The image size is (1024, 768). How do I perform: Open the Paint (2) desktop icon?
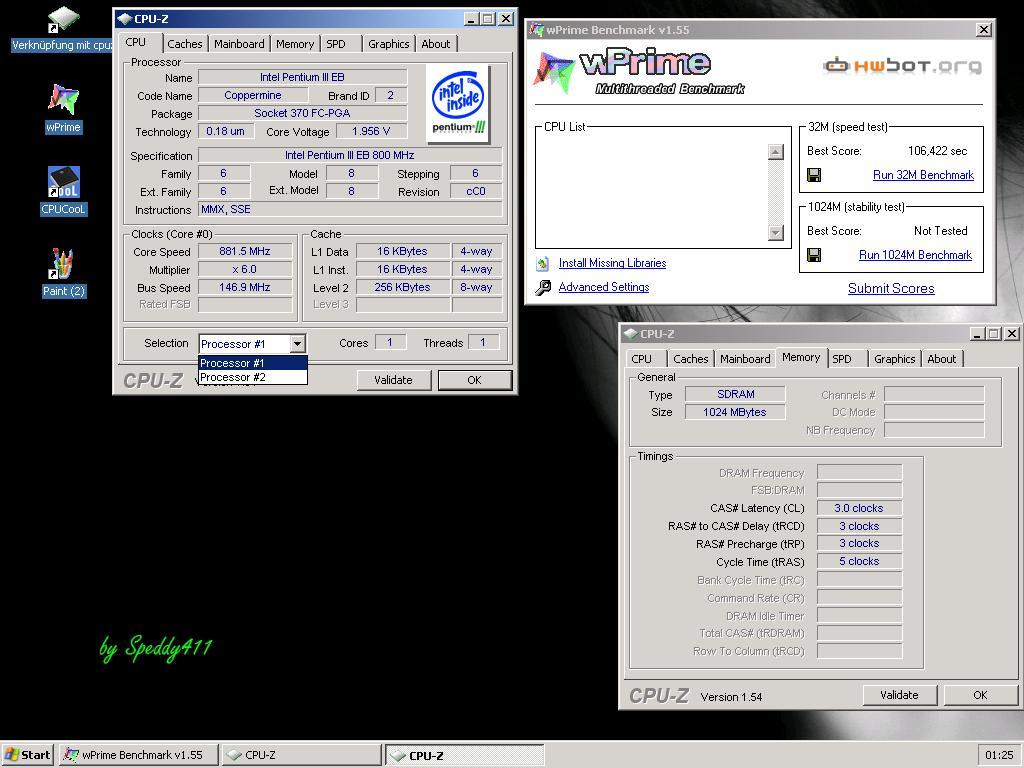tap(63, 264)
